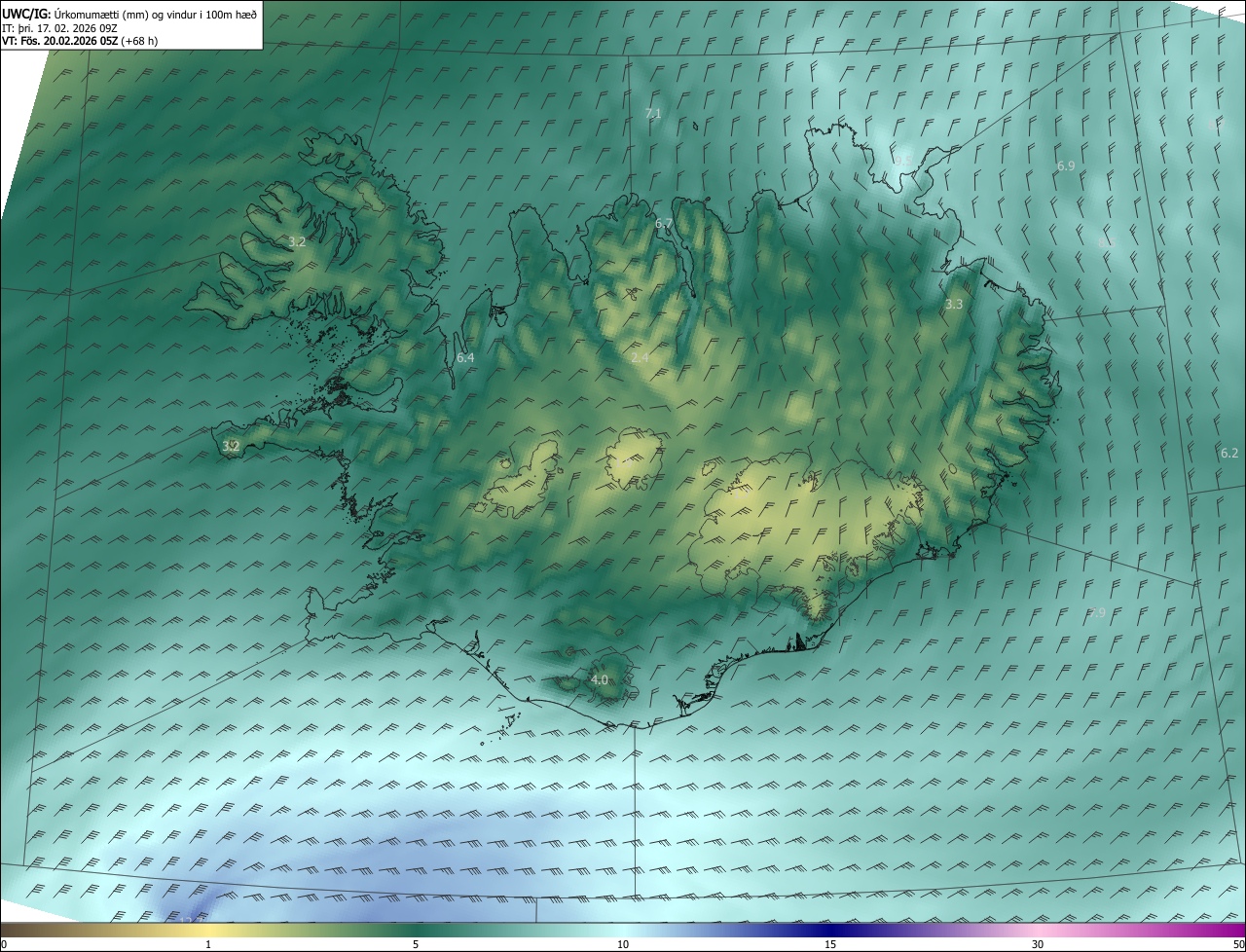Click the 15 tick on the color scale
This screenshot has height=952, width=1246.
pos(830,944)
